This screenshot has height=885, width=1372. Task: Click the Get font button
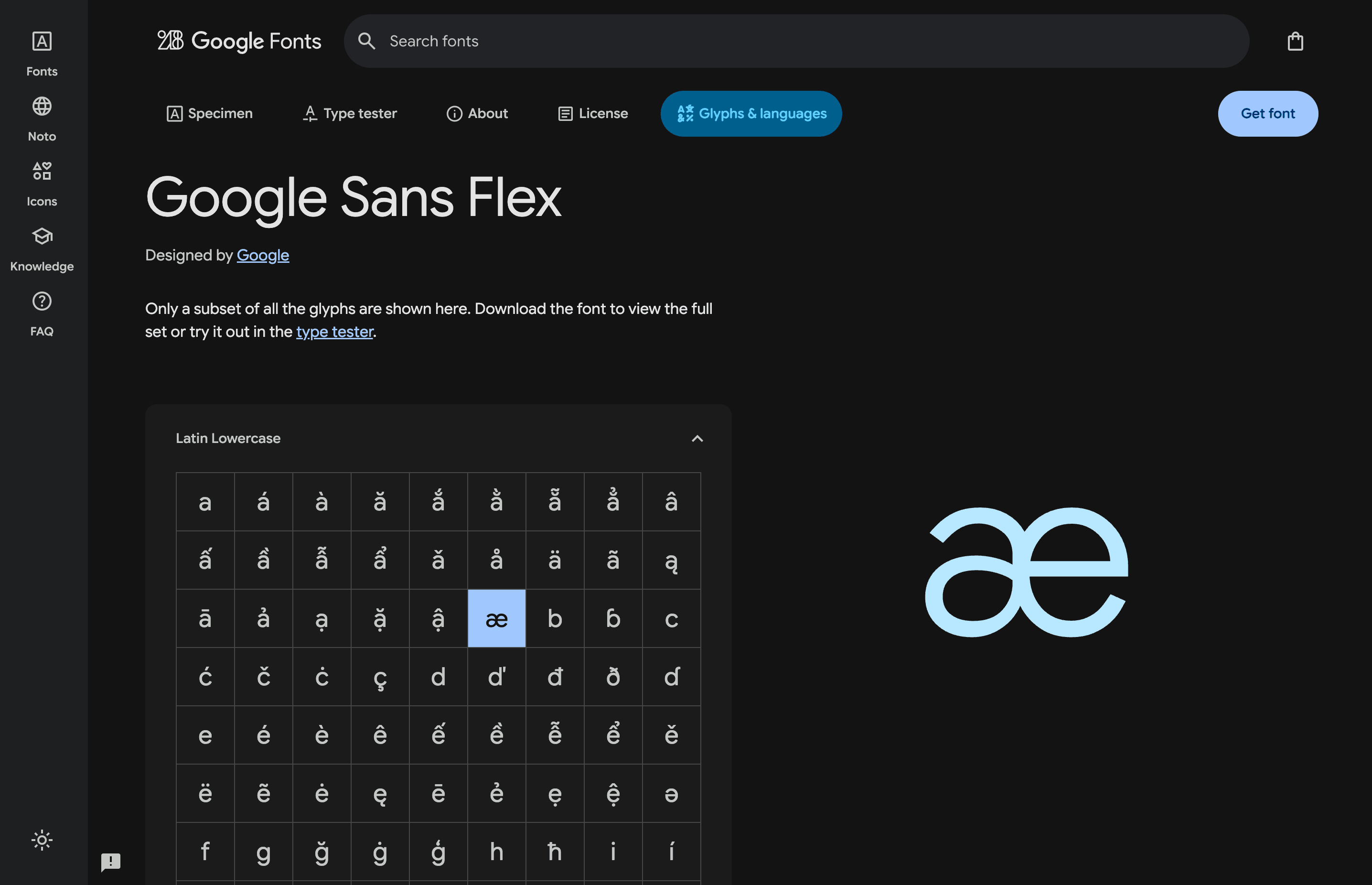pyautogui.click(x=1267, y=114)
